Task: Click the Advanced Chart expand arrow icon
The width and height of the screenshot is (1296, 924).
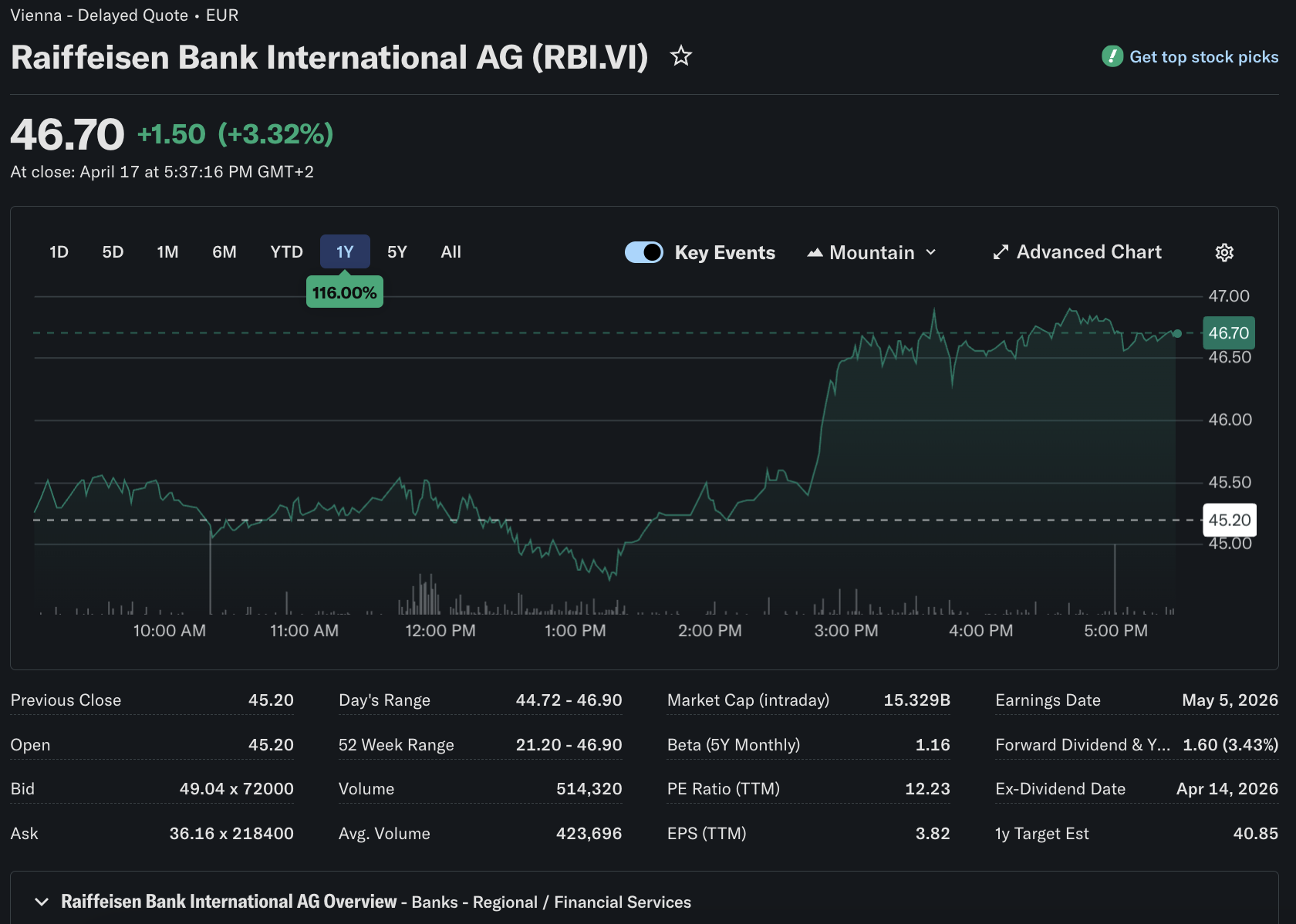Action: pos(1001,252)
